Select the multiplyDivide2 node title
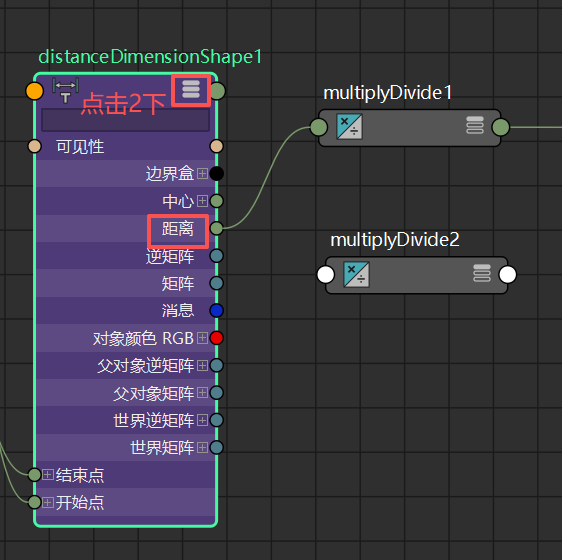562x560 pixels. [x=395, y=240]
